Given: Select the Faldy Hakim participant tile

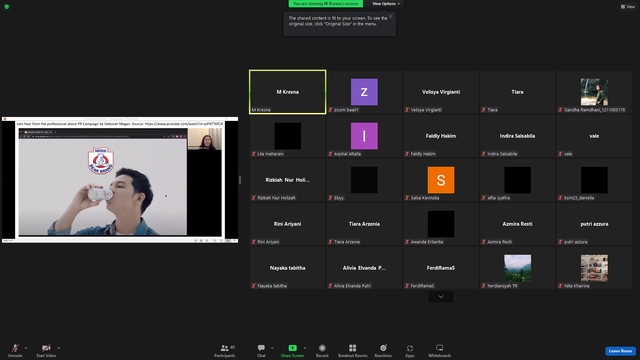Looking at the screenshot, I should (441, 136).
